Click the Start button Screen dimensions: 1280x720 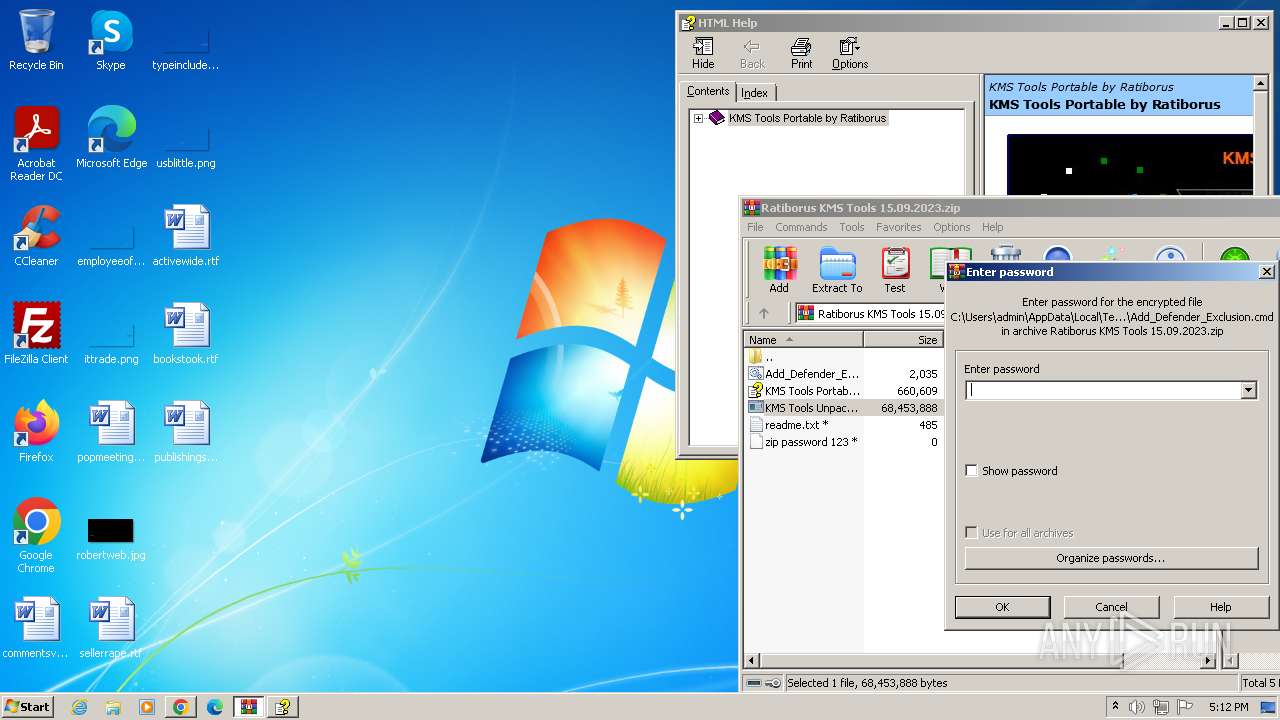27,707
